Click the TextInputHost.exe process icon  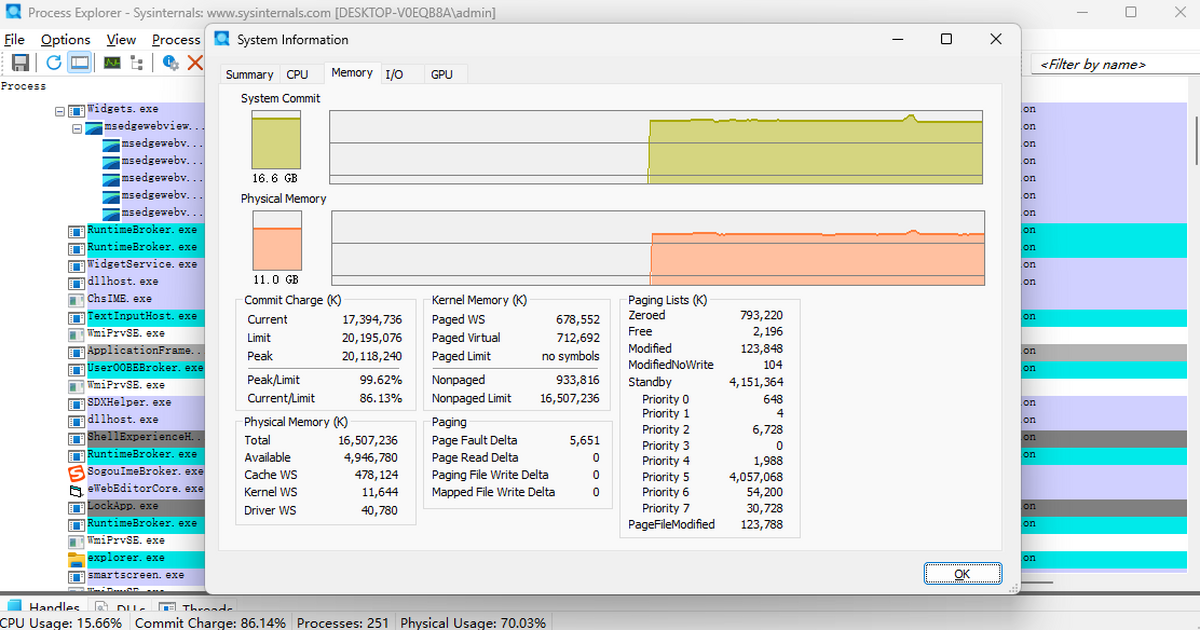click(76, 317)
